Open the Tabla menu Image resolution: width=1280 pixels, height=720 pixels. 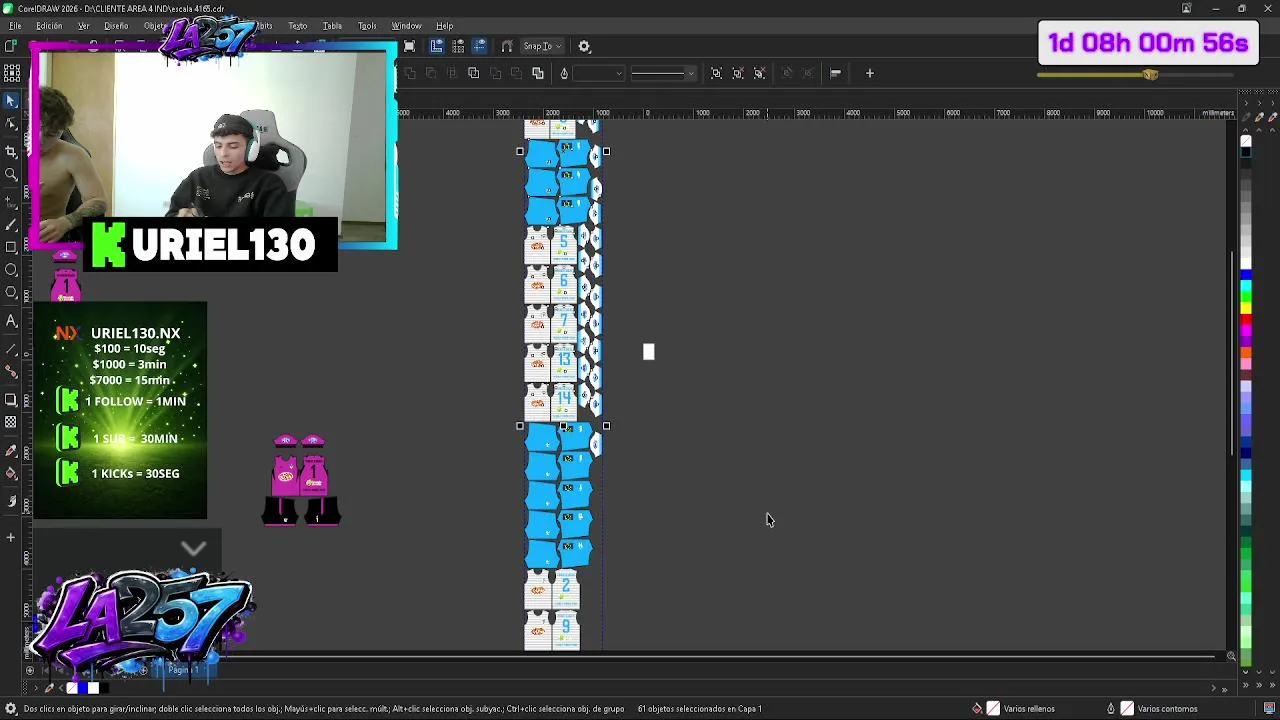(332, 26)
